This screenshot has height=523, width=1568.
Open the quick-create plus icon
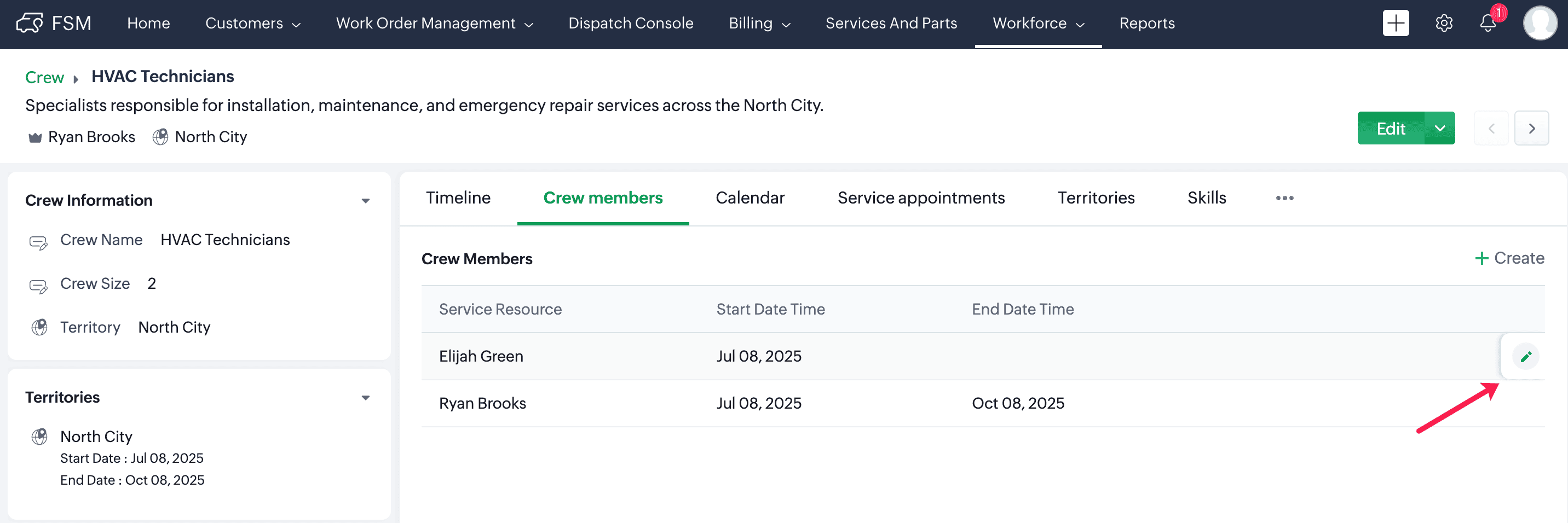tap(1395, 23)
